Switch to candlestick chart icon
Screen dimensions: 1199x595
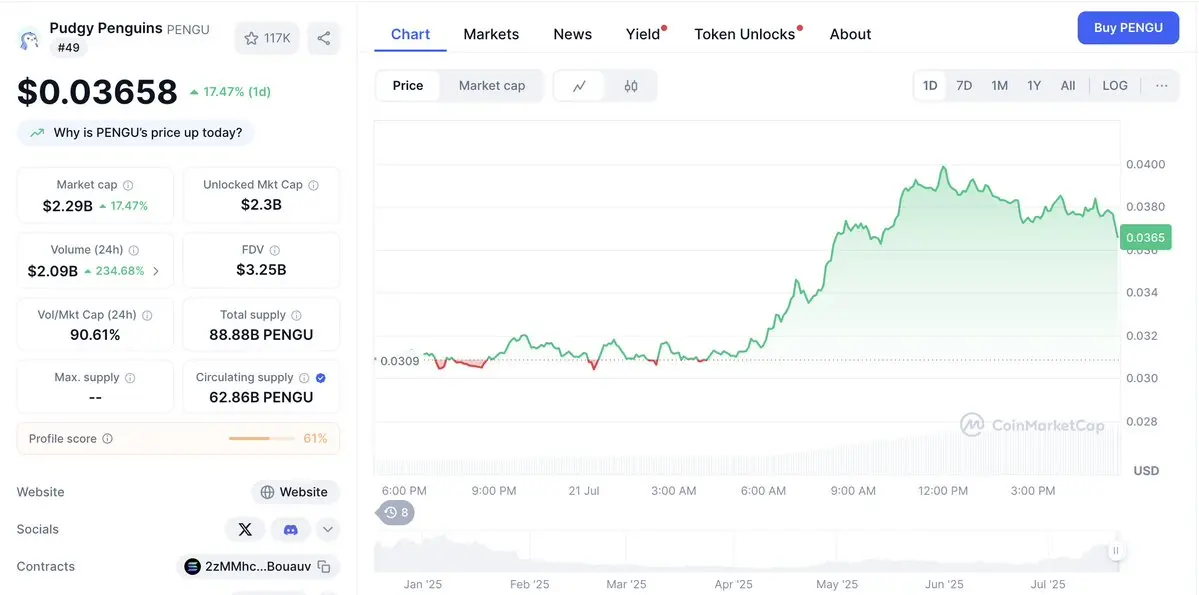[x=631, y=86]
